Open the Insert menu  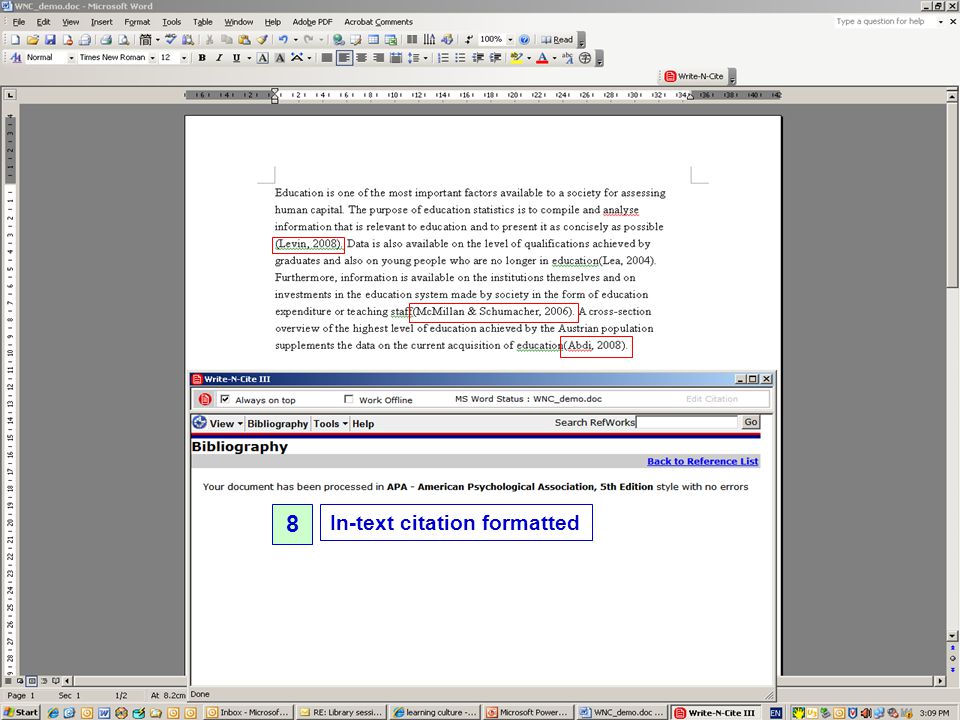coord(102,22)
